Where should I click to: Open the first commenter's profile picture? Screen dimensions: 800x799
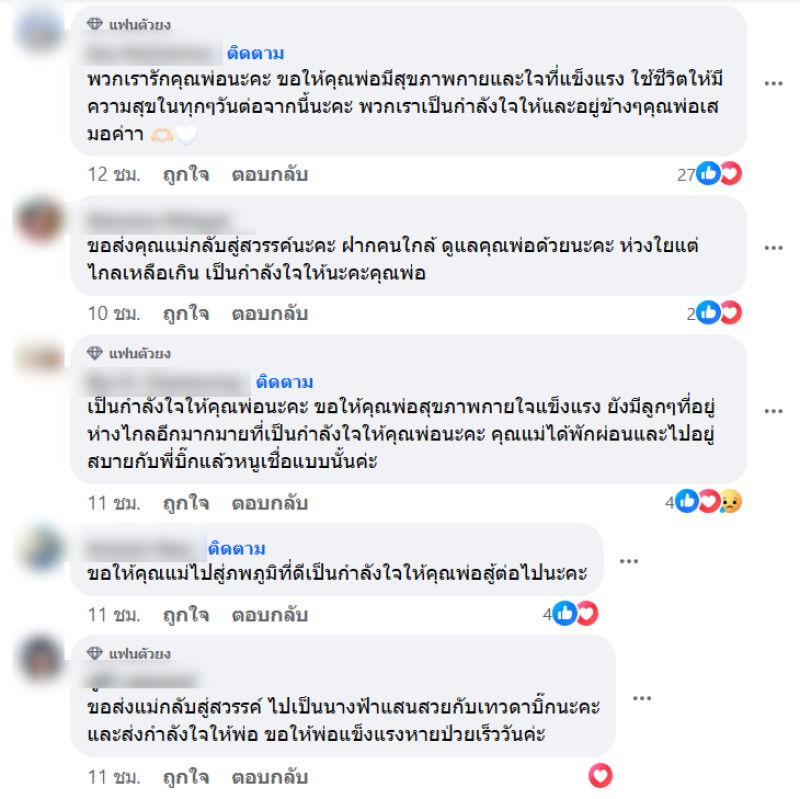point(40,31)
